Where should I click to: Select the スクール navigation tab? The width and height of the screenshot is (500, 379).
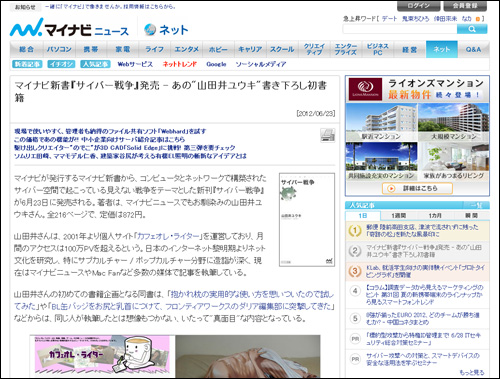pos(282,49)
